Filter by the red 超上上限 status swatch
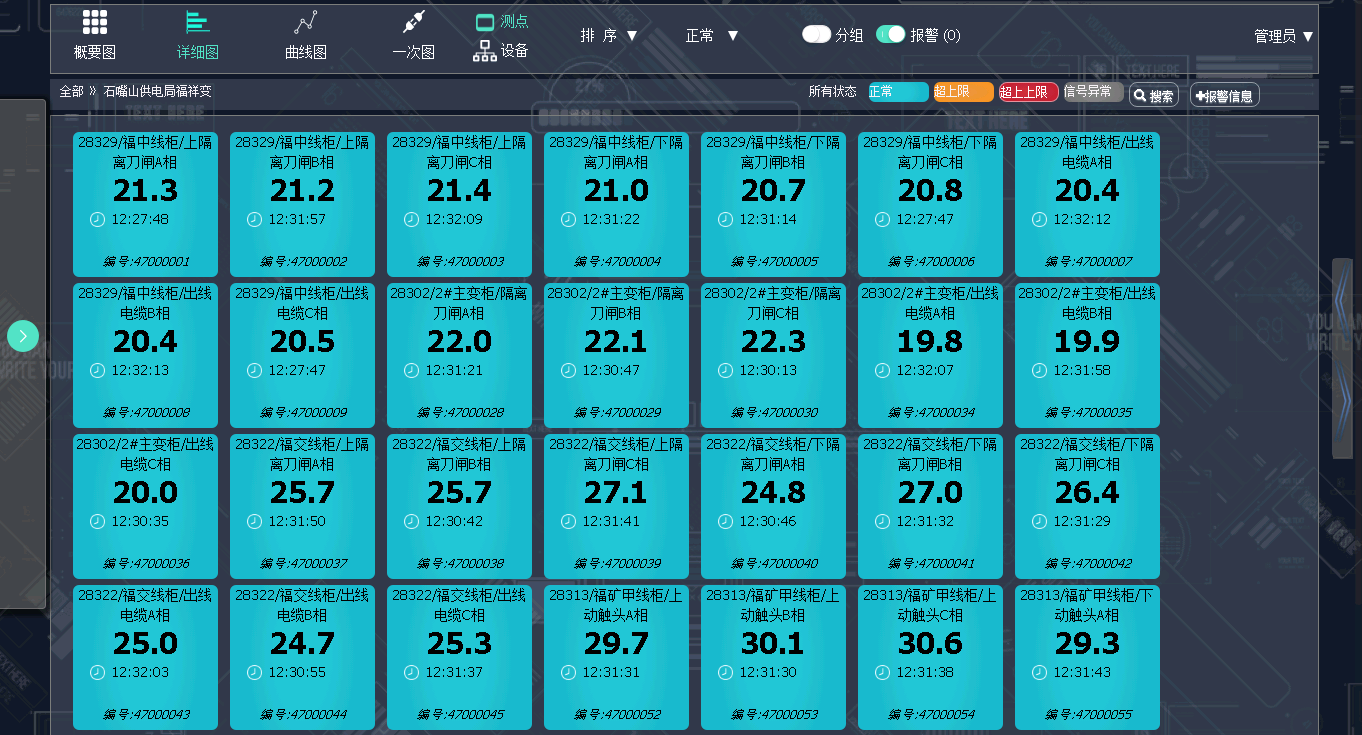1362x735 pixels. pos(1029,92)
